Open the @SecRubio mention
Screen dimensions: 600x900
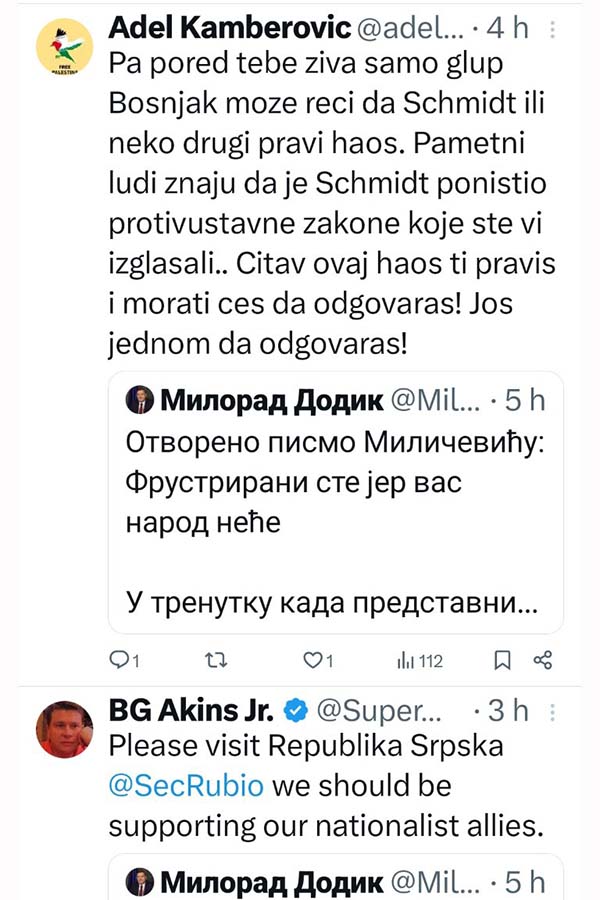pos(186,785)
